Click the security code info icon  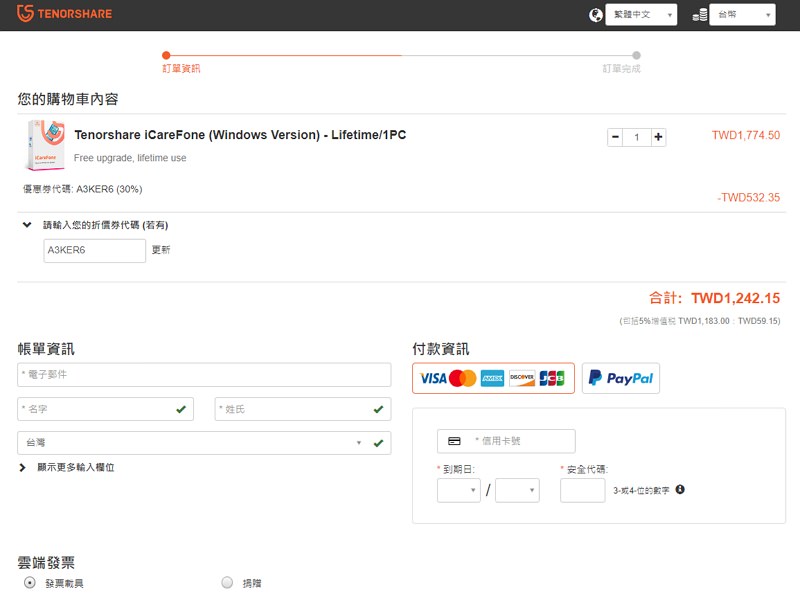click(680, 489)
